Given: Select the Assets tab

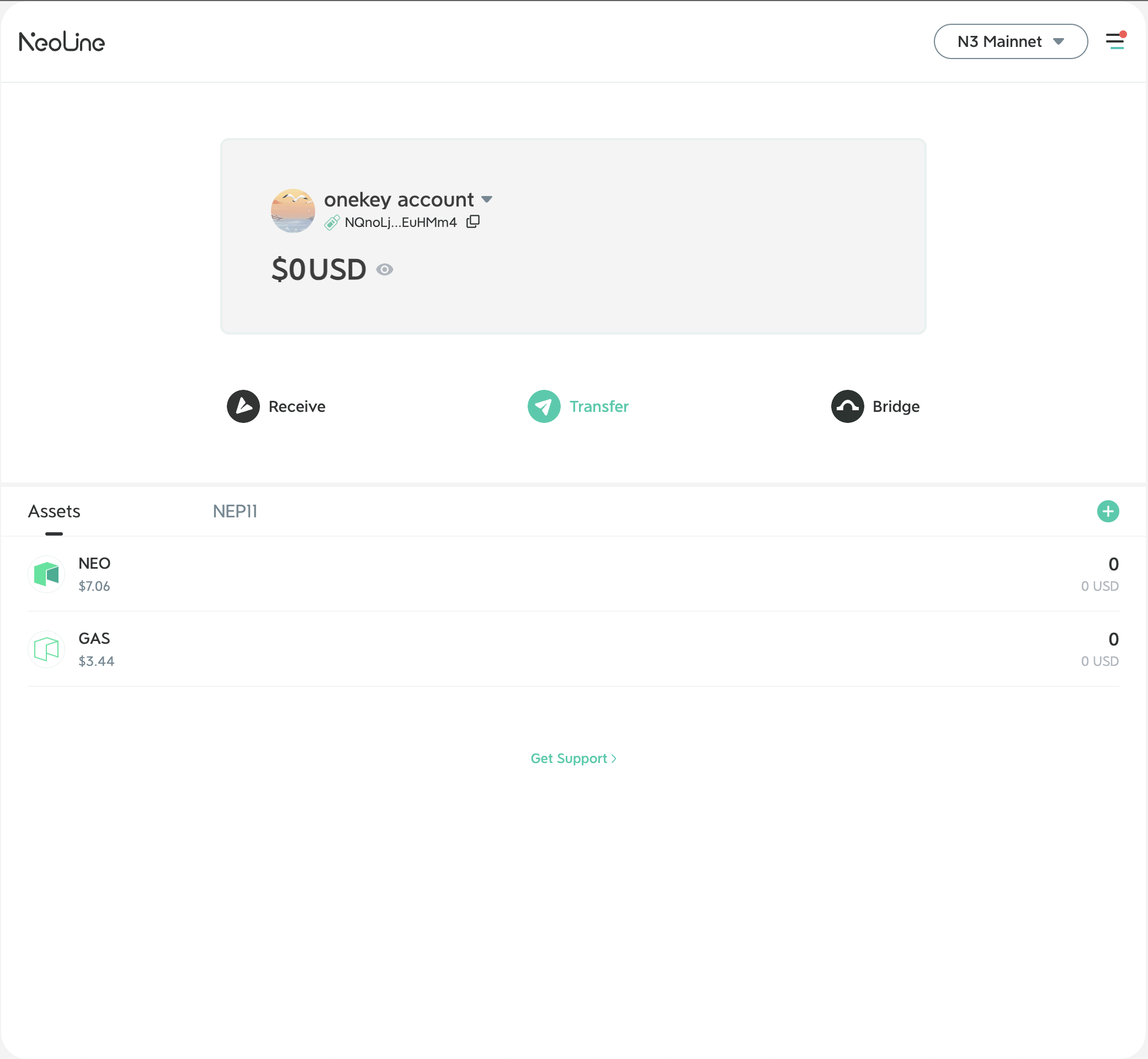Looking at the screenshot, I should 54,511.
